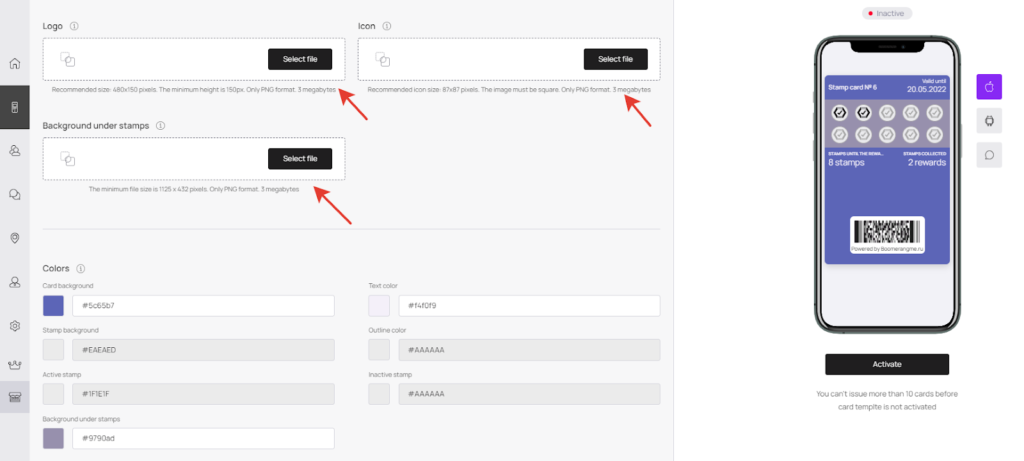Open the Home icon in sidebar
The height and width of the screenshot is (461, 1024).
tap(14, 63)
